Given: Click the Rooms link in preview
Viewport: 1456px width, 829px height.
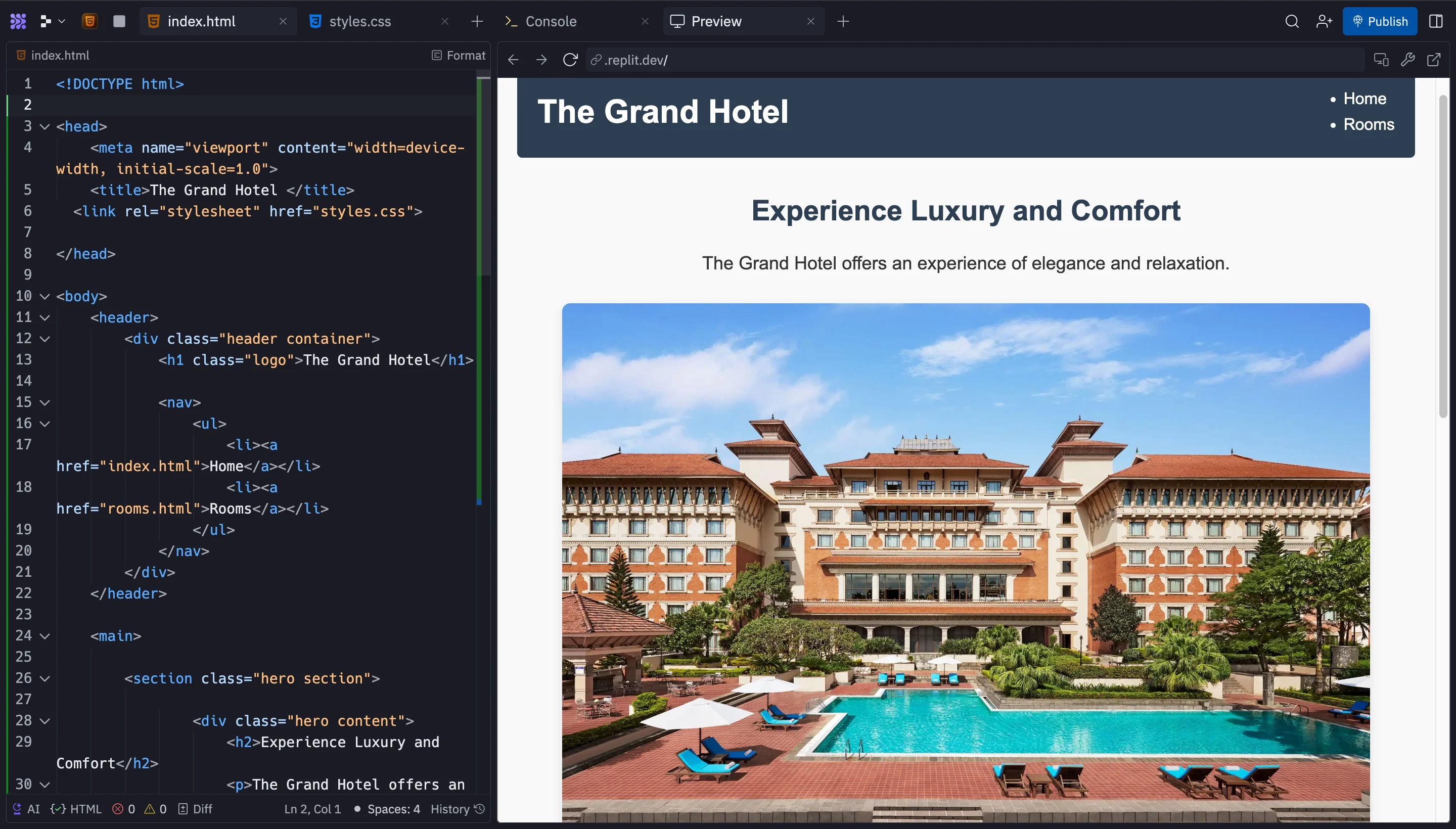Looking at the screenshot, I should tap(1369, 125).
